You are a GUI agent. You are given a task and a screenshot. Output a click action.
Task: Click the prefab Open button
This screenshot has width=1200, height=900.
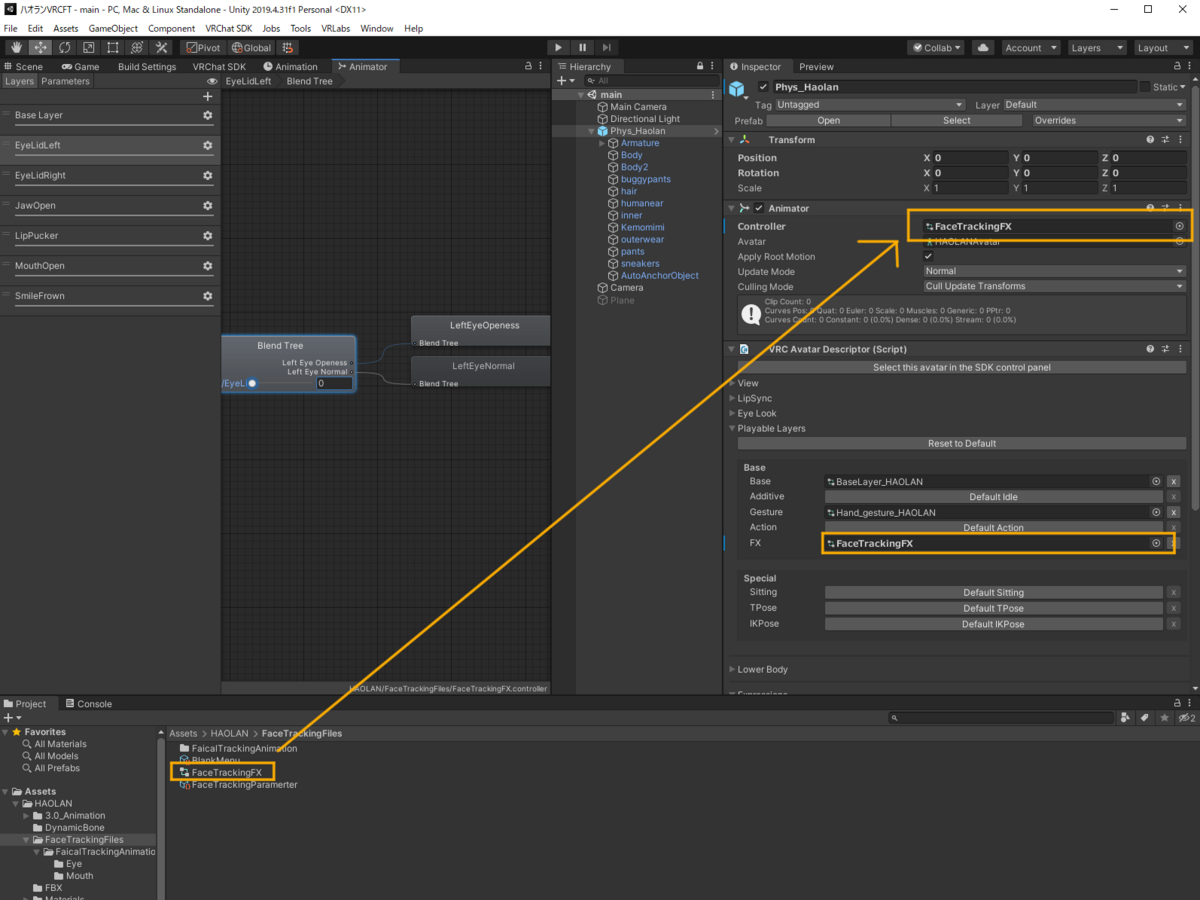tap(829, 120)
